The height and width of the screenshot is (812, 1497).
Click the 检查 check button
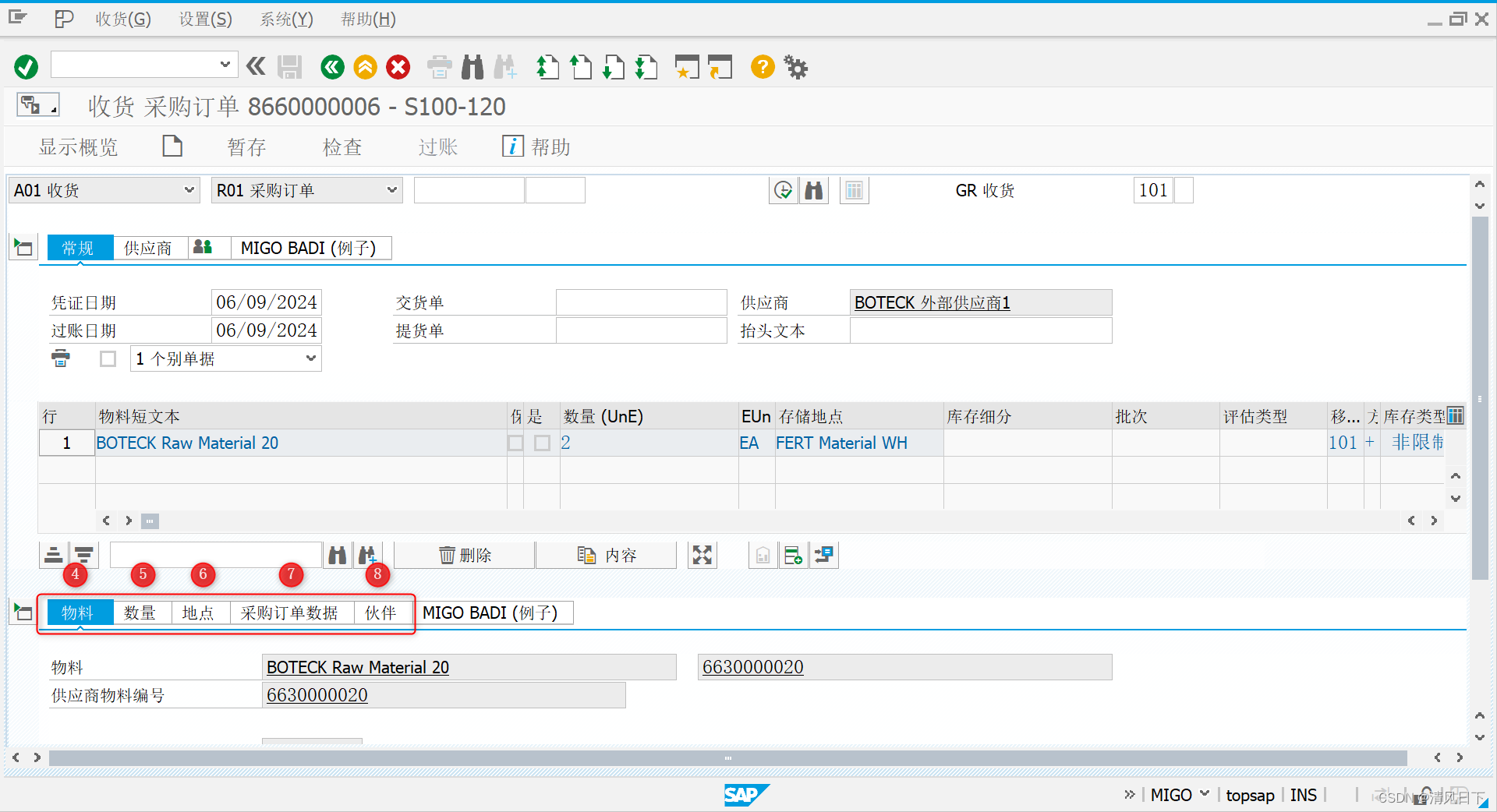[x=342, y=147]
